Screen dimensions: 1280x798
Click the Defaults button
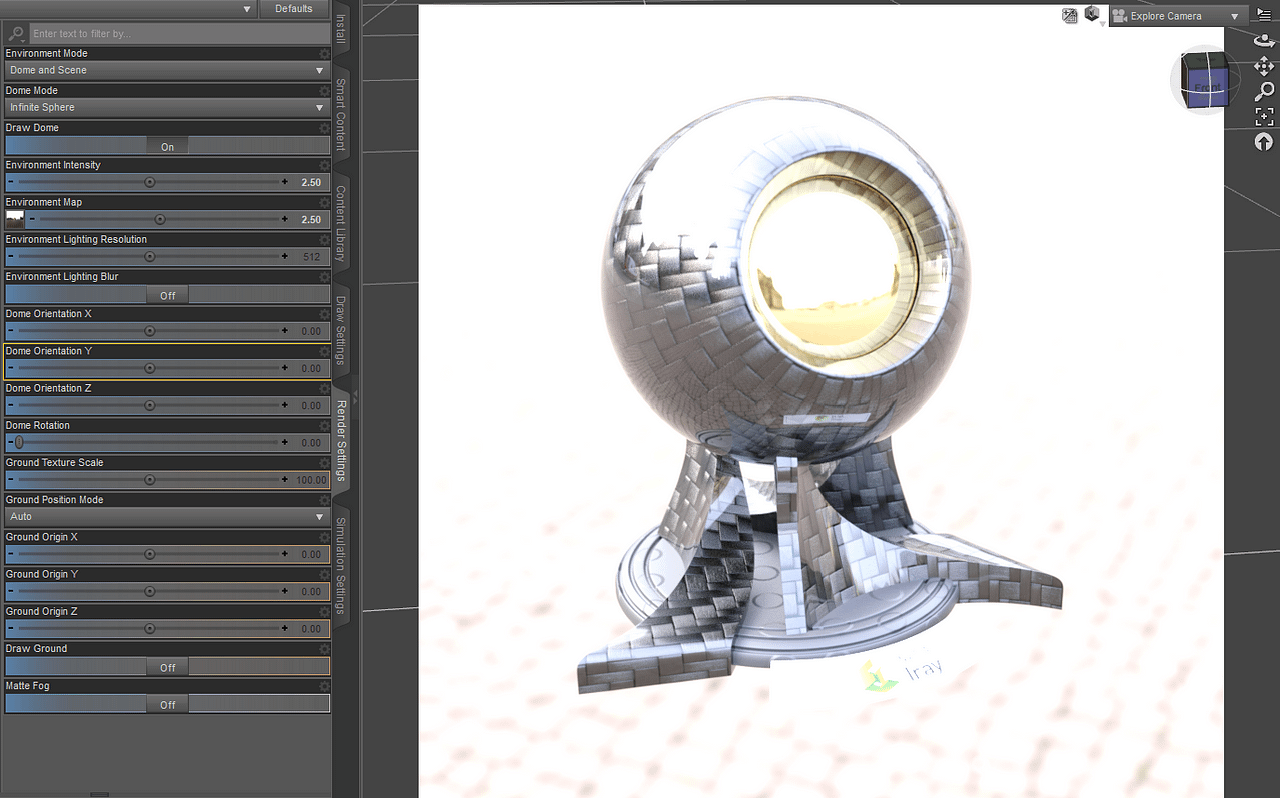pos(294,9)
